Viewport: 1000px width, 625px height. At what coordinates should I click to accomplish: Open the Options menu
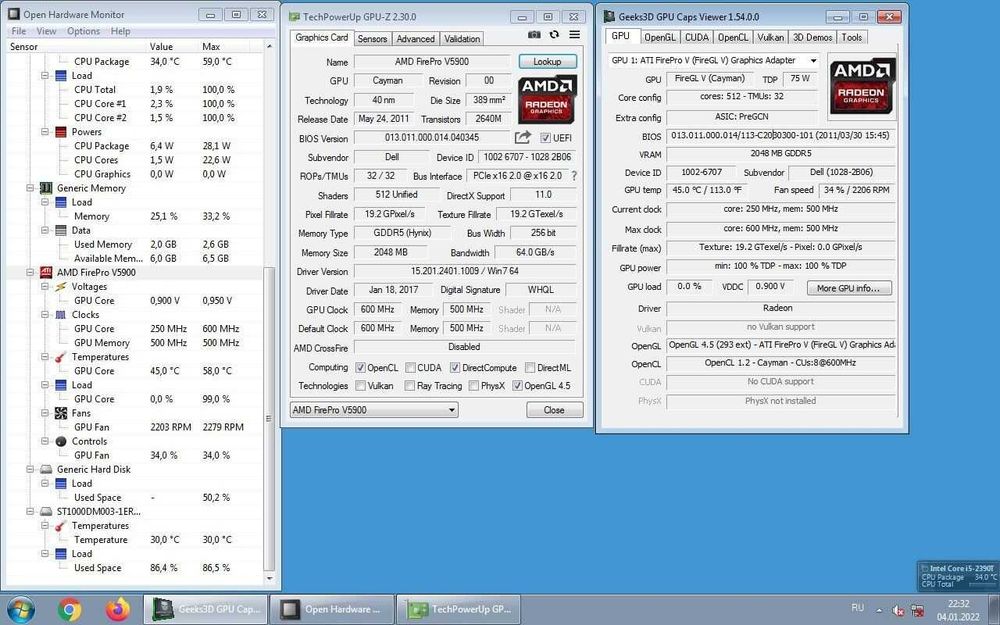coord(84,31)
